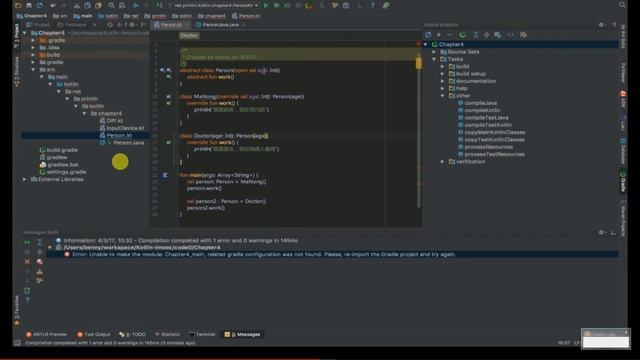Expand the verification task group
The height and width of the screenshot is (360, 640).
tap(443, 162)
